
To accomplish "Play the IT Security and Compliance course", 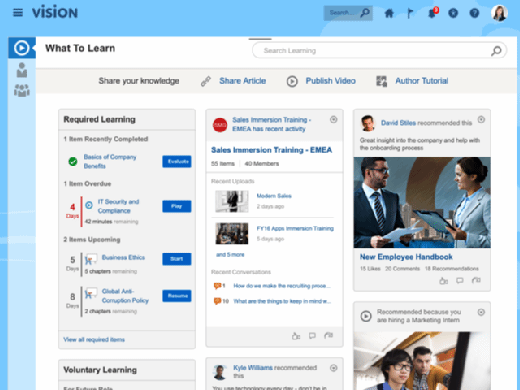I will pyautogui.click(x=177, y=206).
